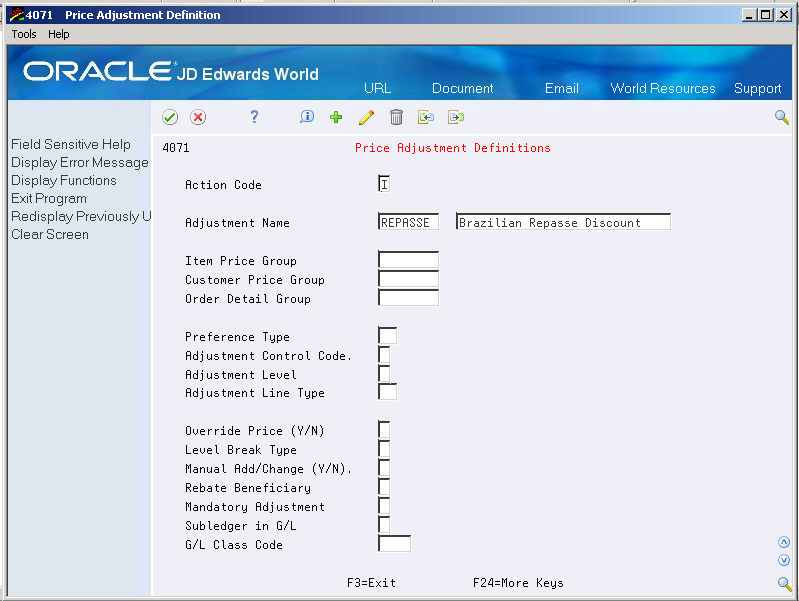Open the World Resources link
The height and width of the screenshot is (601, 799).
pos(663,88)
